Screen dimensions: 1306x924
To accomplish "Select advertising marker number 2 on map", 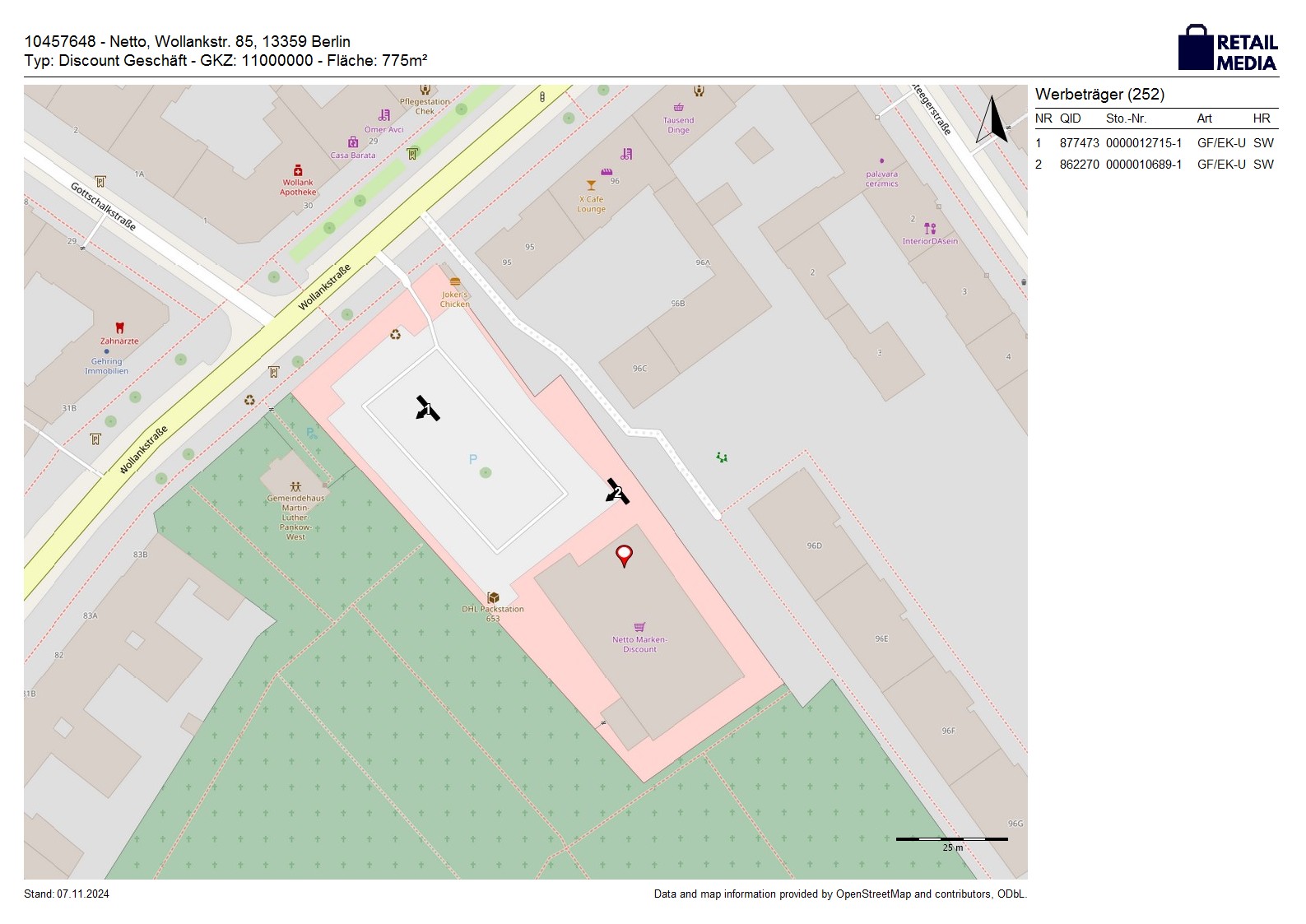I will pyautogui.click(x=617, y=492).
